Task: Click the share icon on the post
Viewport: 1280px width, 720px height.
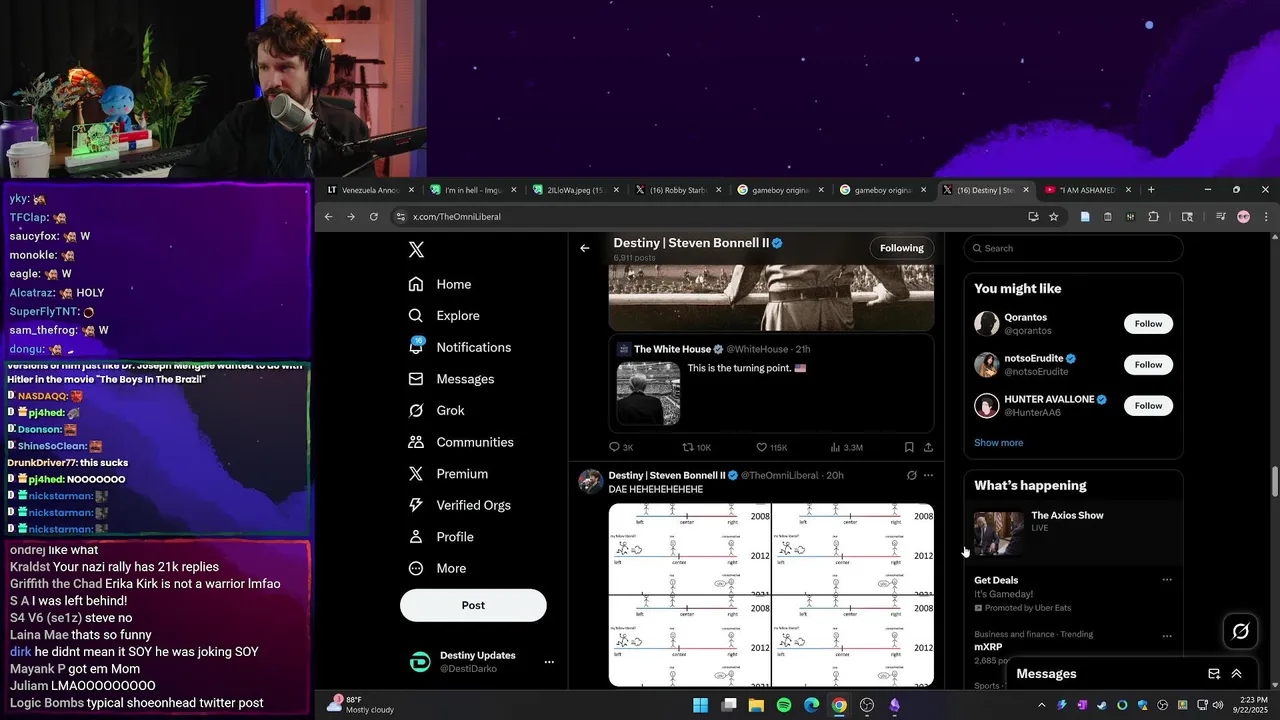Action: pos(928,447)
